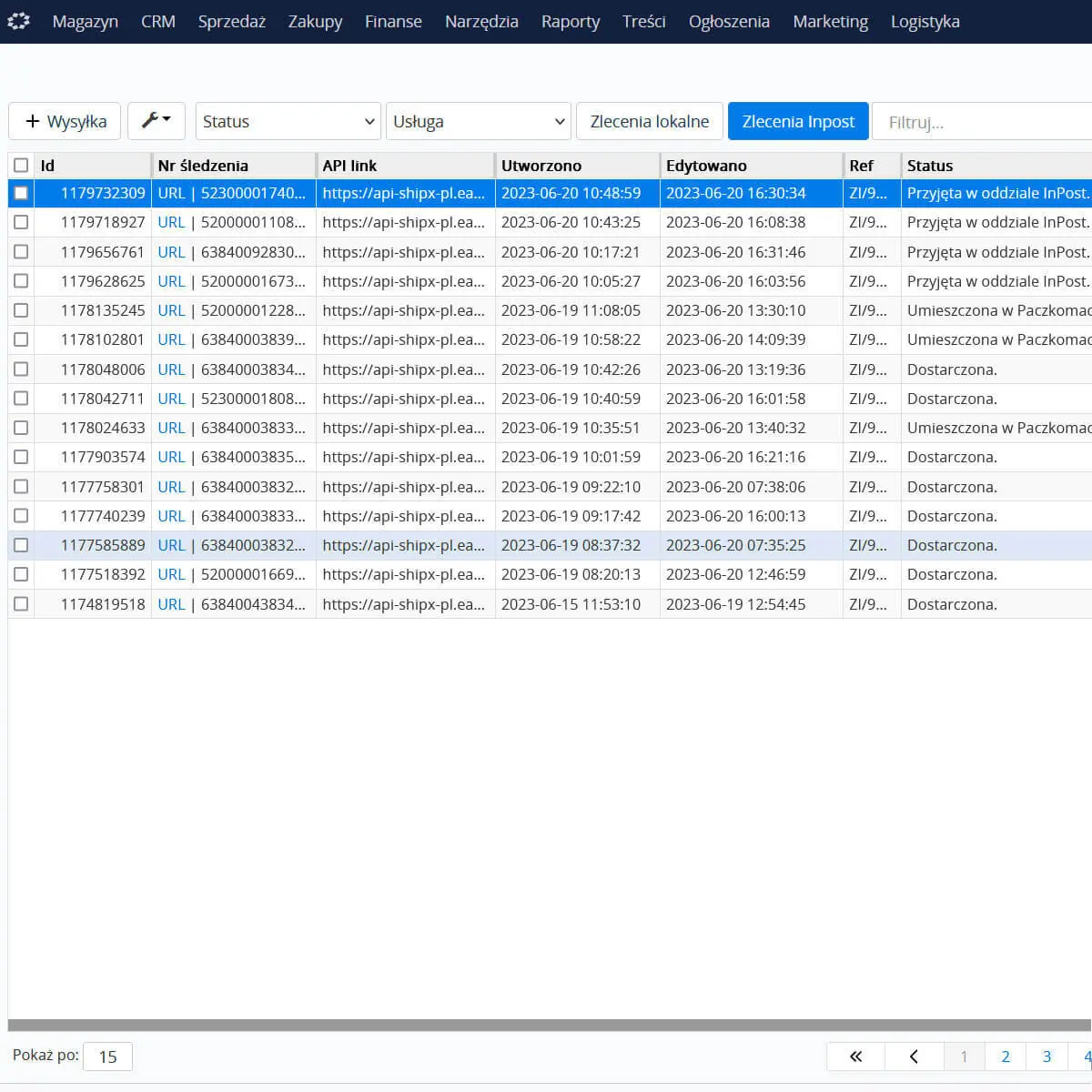Sort by the API link column header
The image size is (1092, 1092).
(x=405, y=166)
